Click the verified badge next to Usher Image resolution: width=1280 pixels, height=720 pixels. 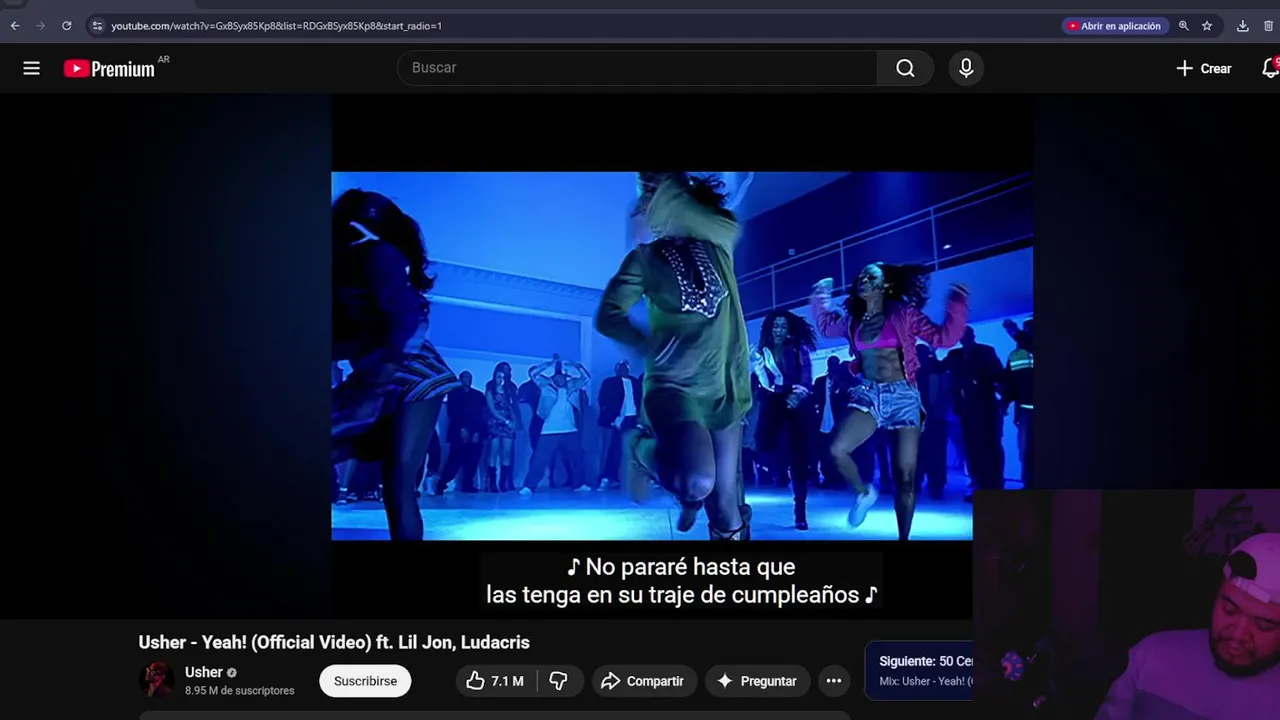coord(232,673)
